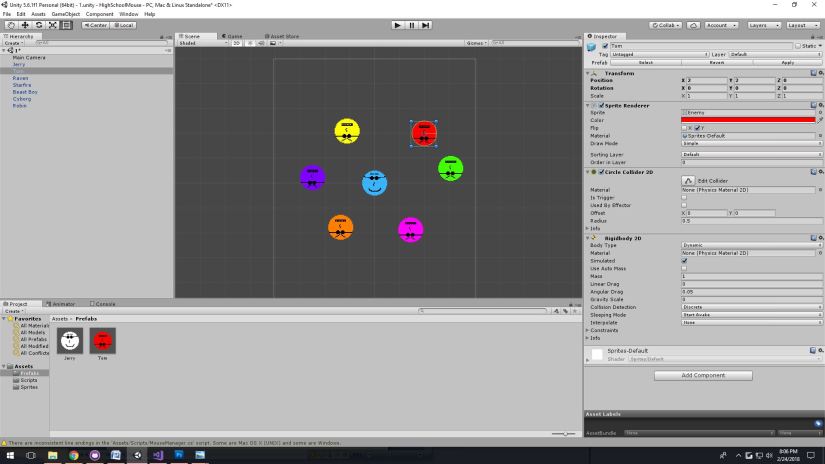This screenshot has height=464, width=825.
Task: Click the color eyedropper picker icon
Action: point(820,119)
